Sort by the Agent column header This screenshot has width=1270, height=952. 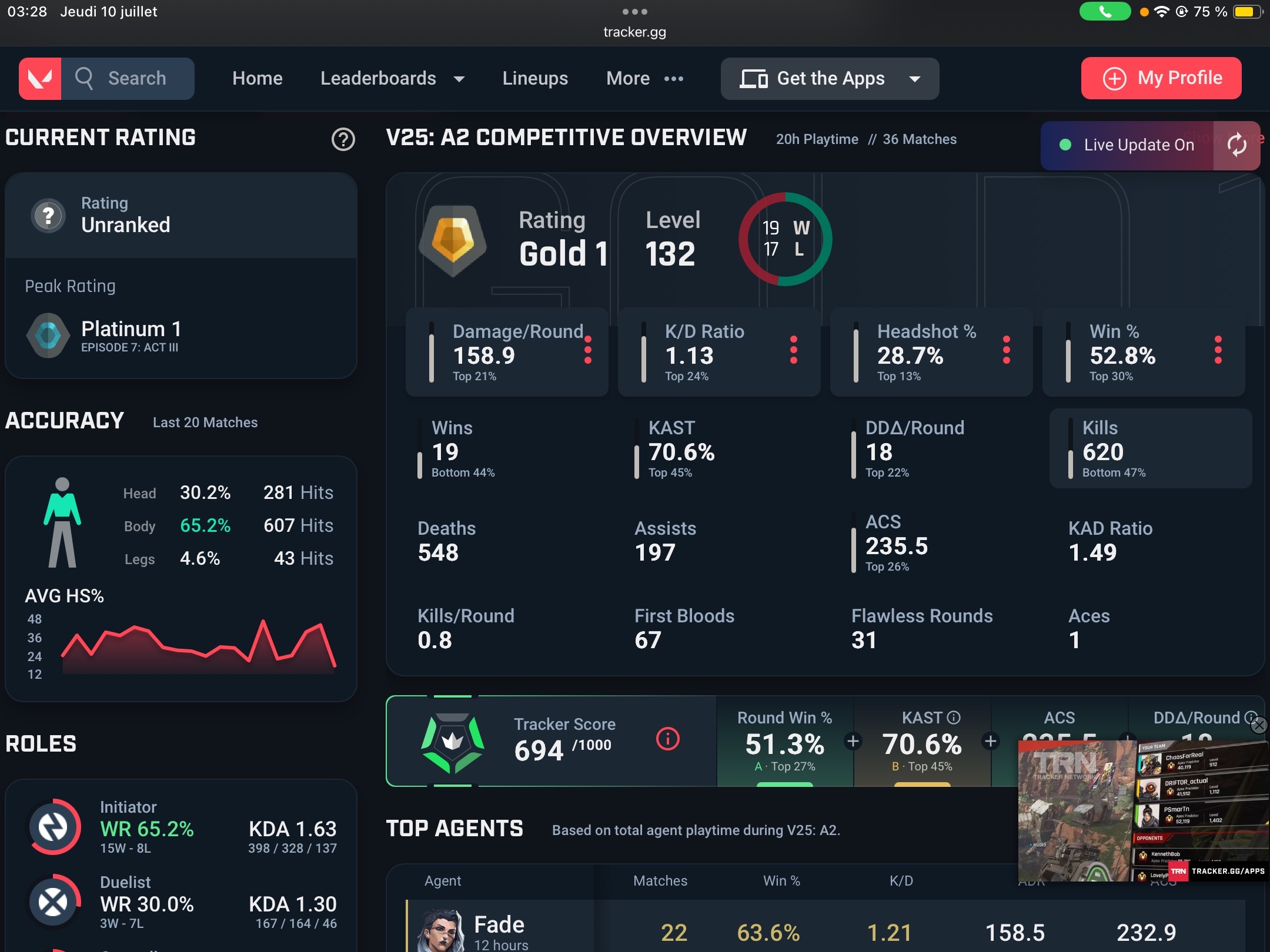442,880
